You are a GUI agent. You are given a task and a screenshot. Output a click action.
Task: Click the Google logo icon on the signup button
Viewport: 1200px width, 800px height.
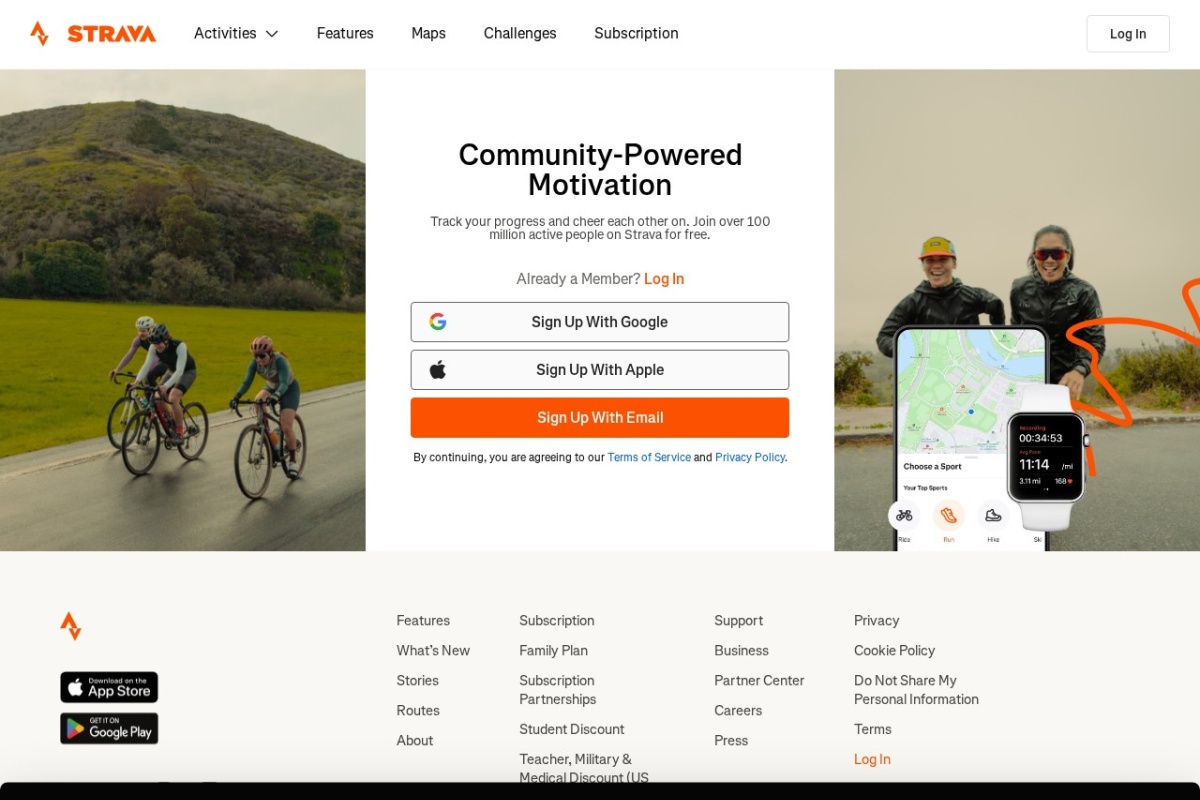click(438, 322)
